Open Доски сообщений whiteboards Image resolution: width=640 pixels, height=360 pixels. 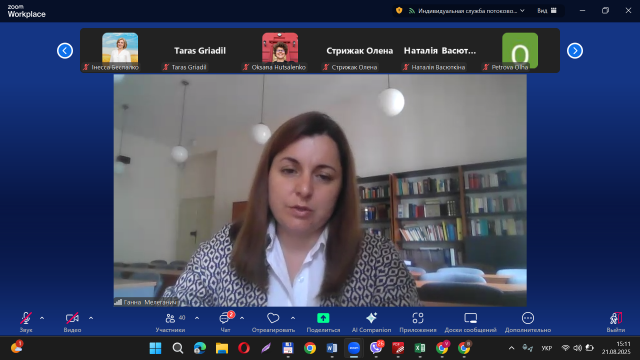coord(471,322)
